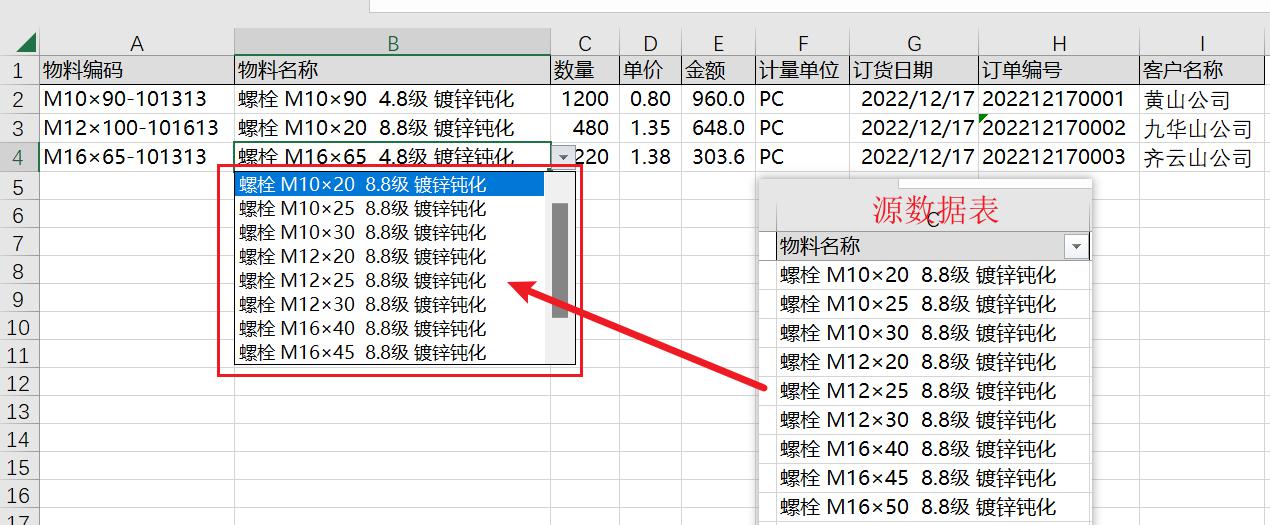This screenshot has height=525, width=1270.
Task: Select row 15 header
Action: coord(17,468)
